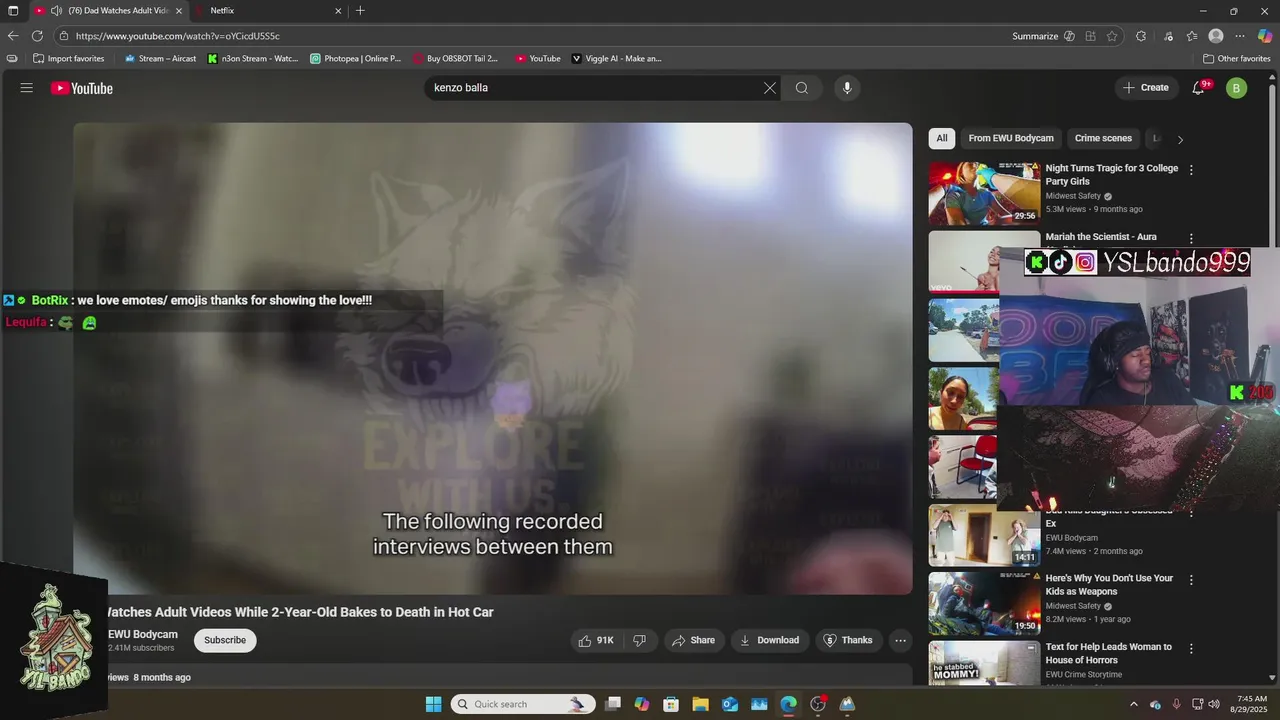Open Task View on taskbar
Image resolution: width=1280 pixels, height=720 pixels.
click(x=613, y=704)
